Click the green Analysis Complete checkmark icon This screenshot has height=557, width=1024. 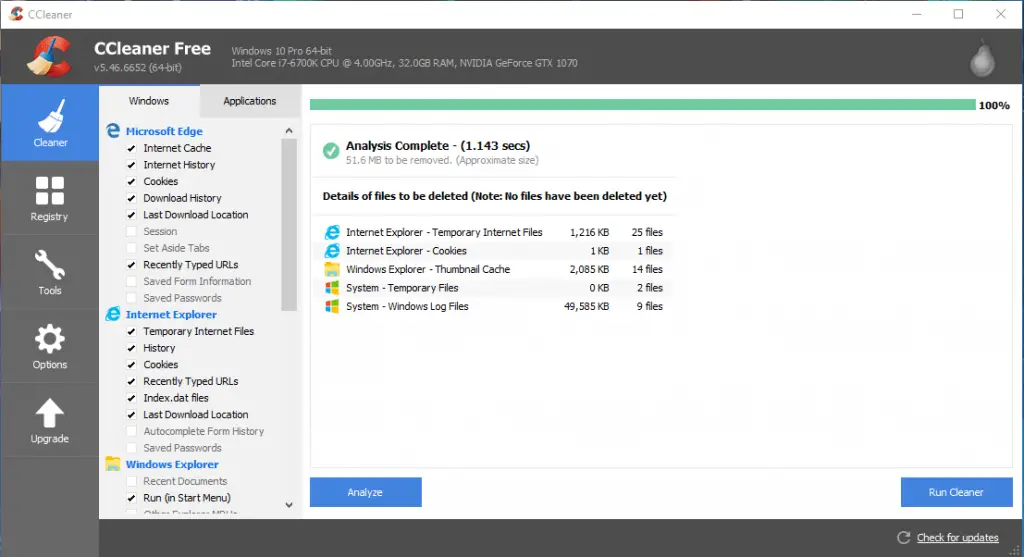[330, 151]
